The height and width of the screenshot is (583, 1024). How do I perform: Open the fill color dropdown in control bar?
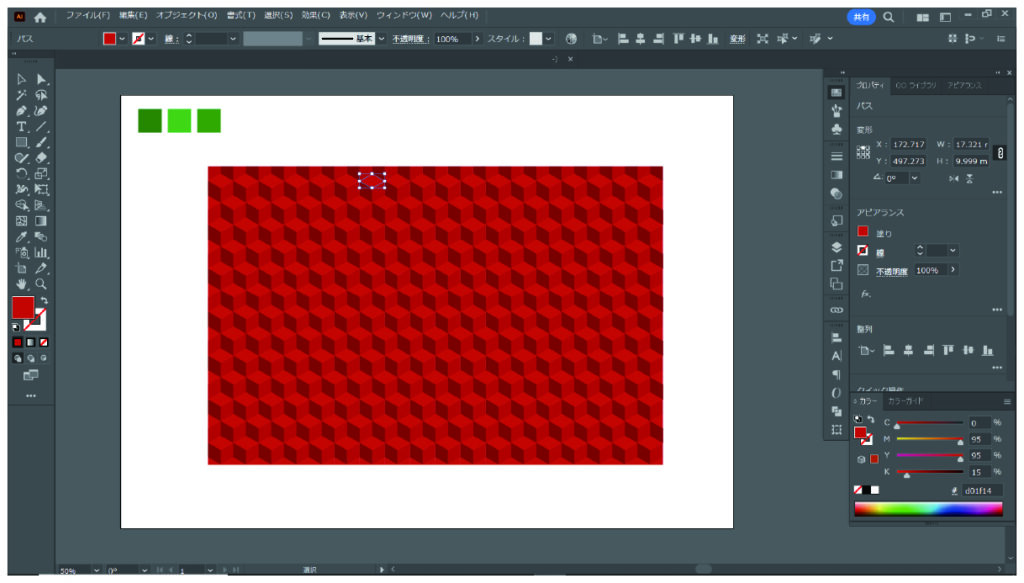pyautogui.click(x=122, y=39)
